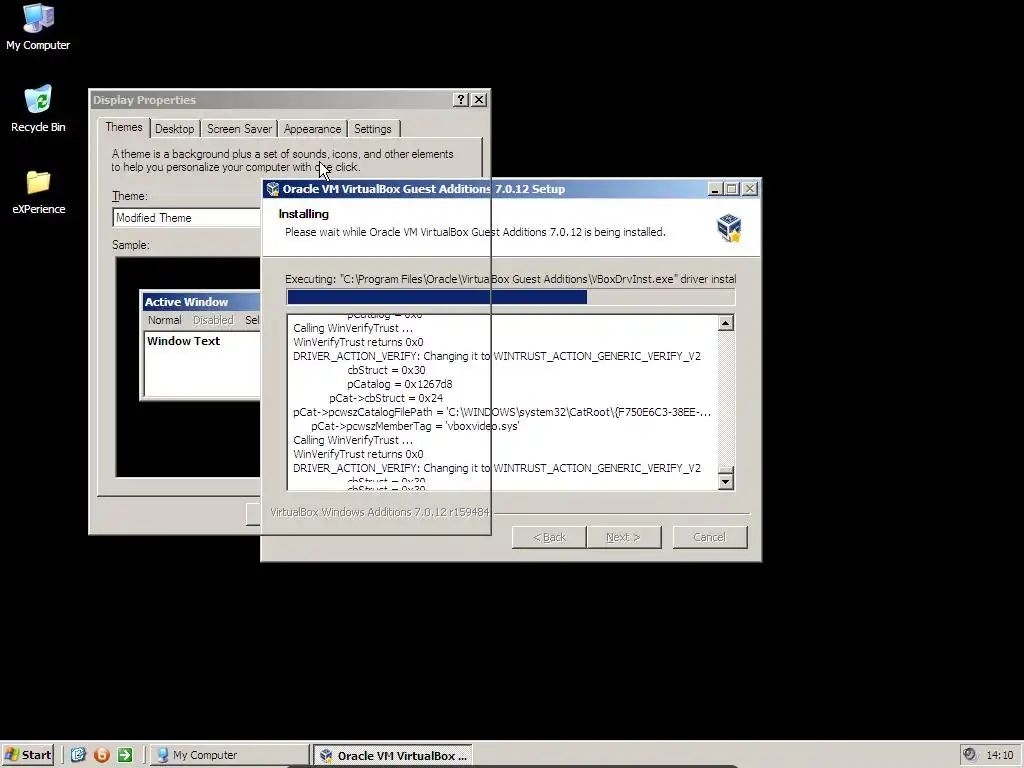Screen dimensions: 1024x768
Task: Switch to the Desktop tab
Action: click(x=174, y=129)
